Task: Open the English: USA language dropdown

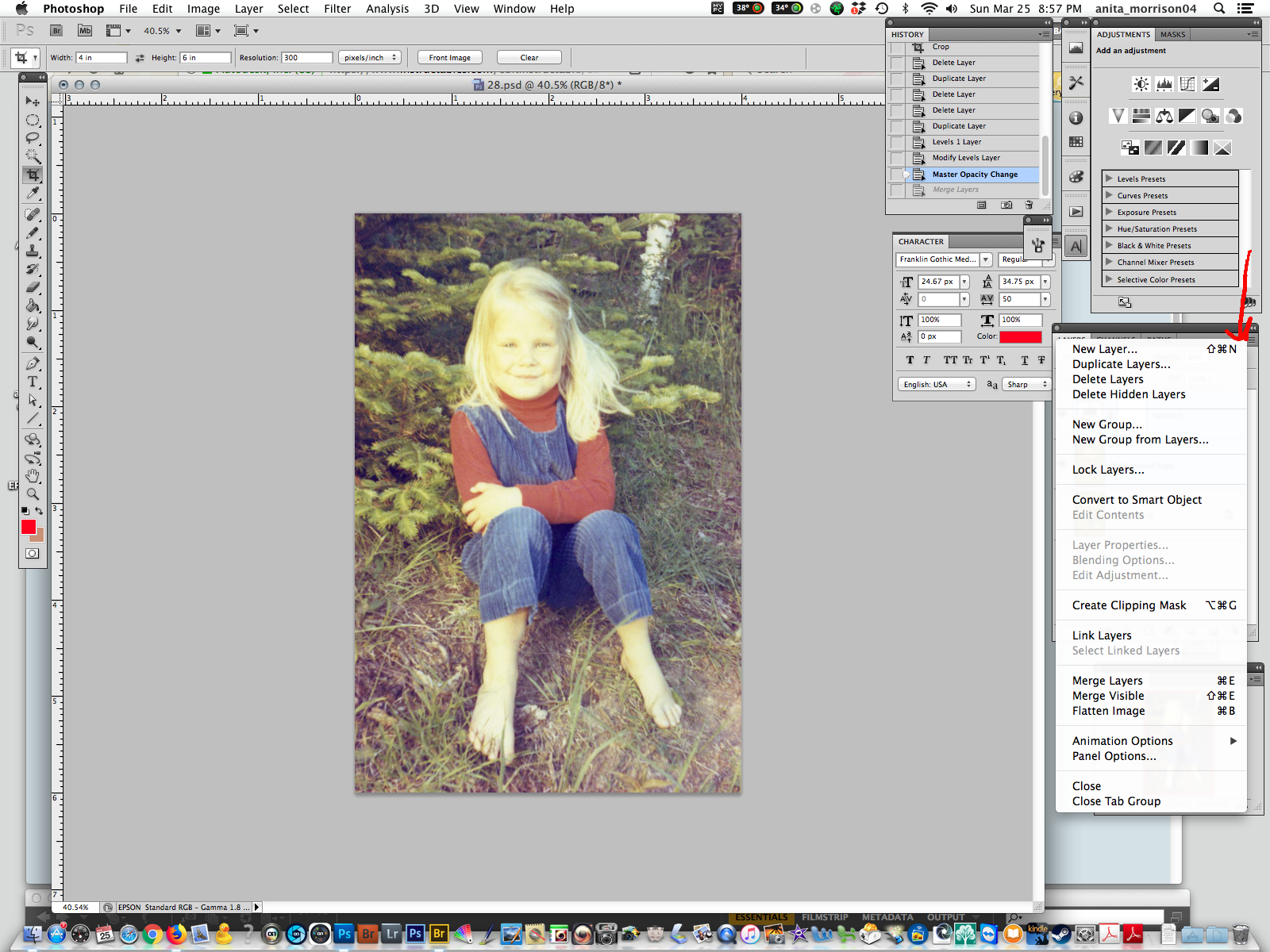Action: tap(937, 384)
